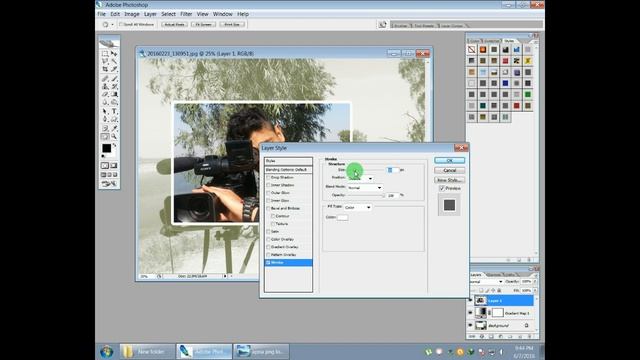Image resolution: width=640 pixels, height=360 pixels.
Task: Enable the Bevel and Emboss checkbox
Action: click(x=268, y=208)
